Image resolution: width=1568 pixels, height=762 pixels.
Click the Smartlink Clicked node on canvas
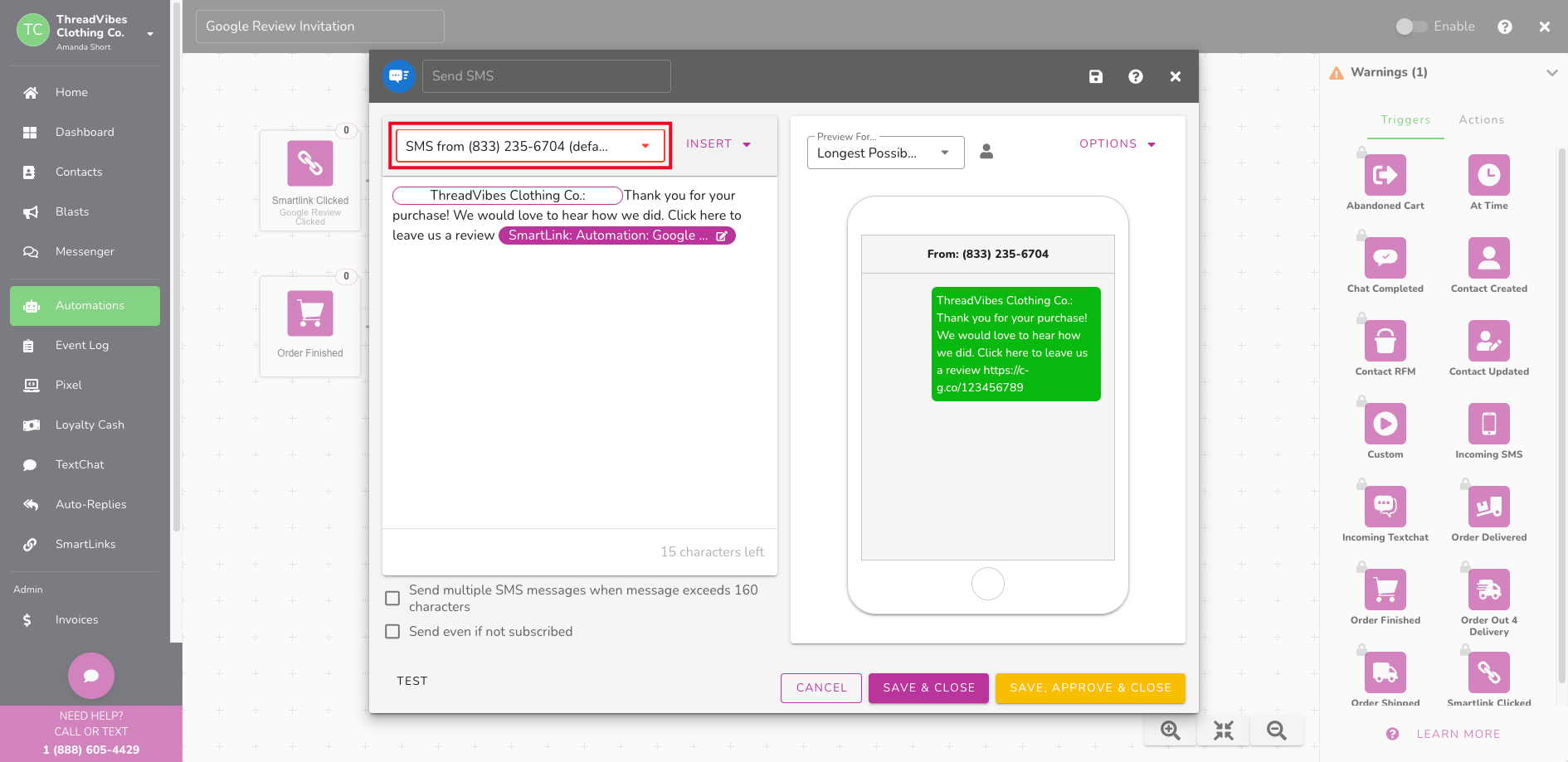(x=310, y=181)
